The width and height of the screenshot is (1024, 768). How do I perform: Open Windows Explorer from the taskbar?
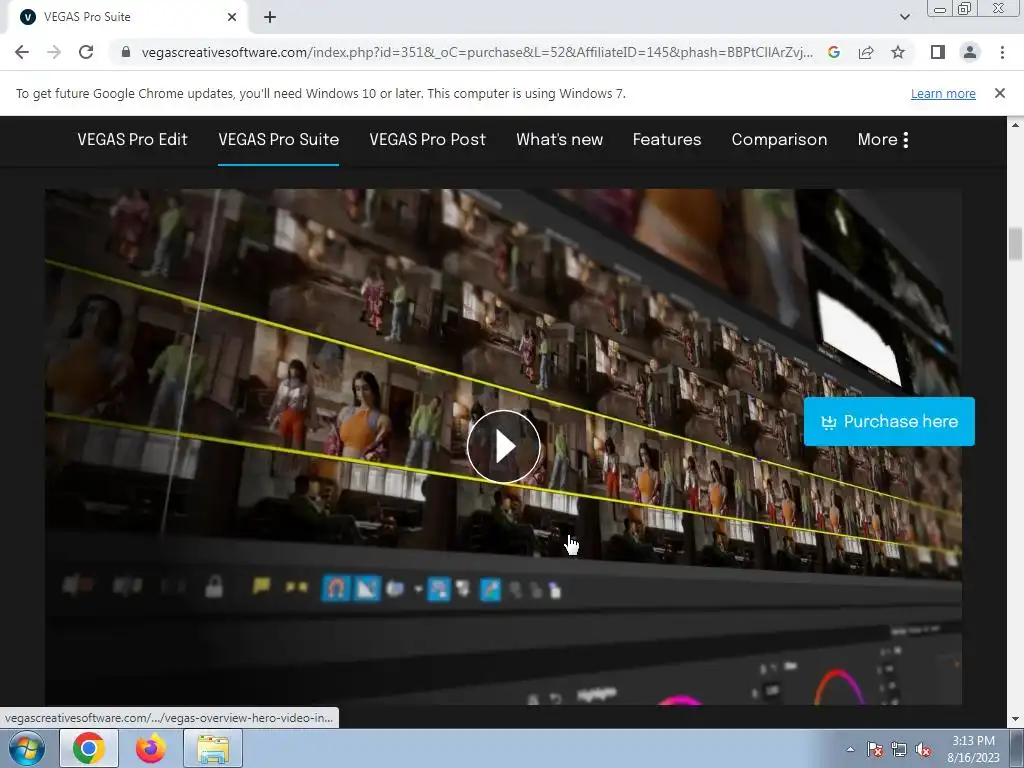[x=213, y=748]
